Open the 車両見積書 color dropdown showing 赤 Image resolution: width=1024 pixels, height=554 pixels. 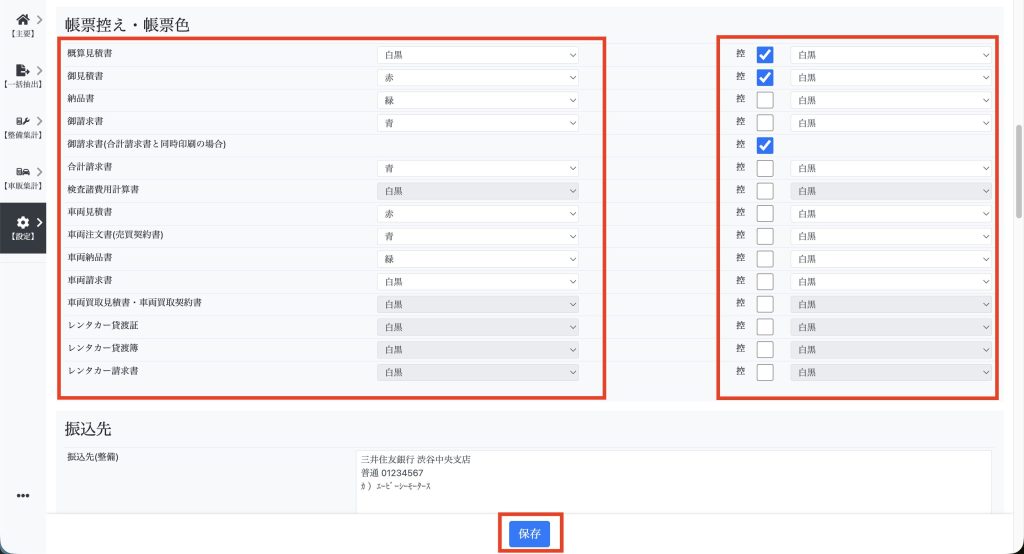479,214
